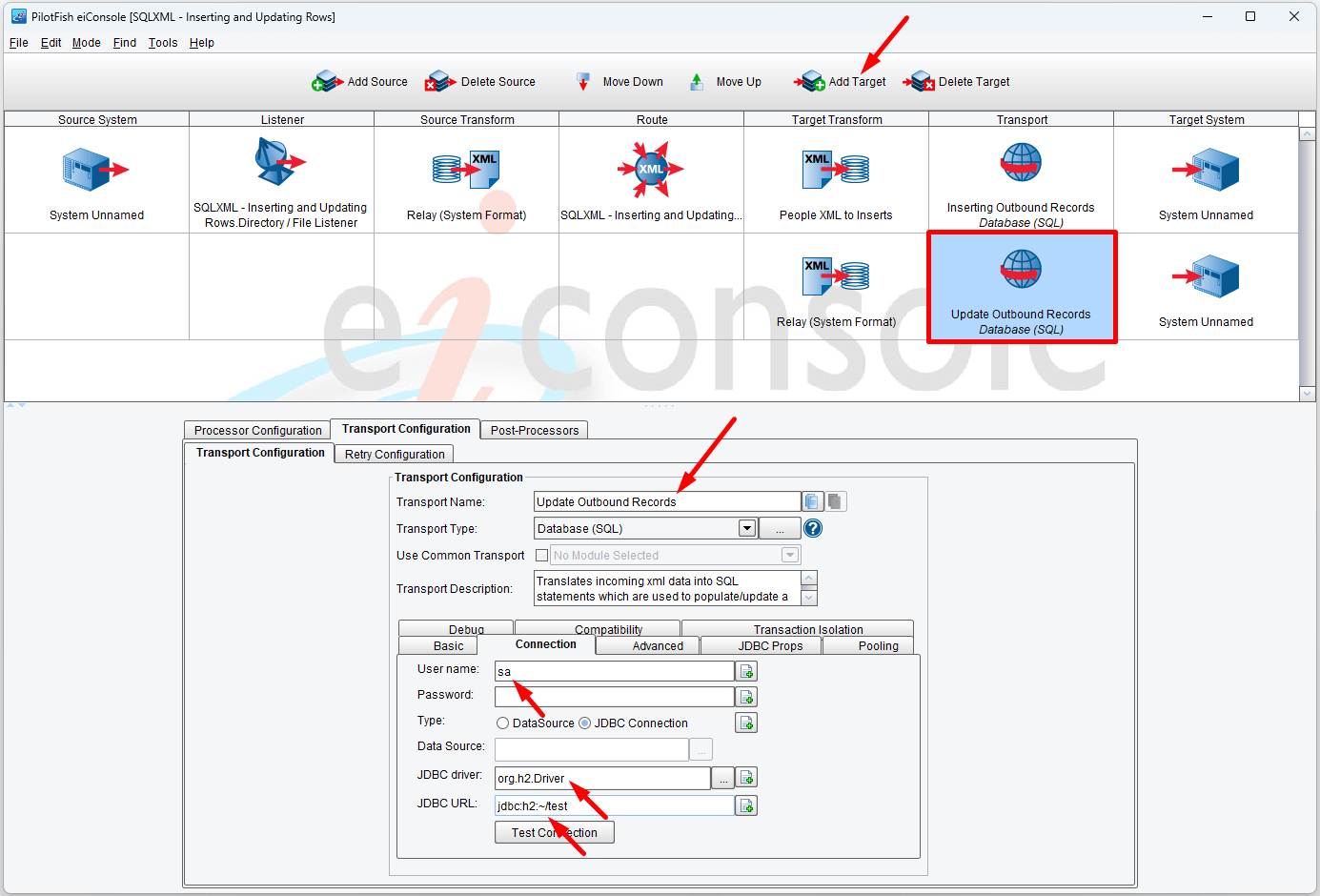Open the Retry Configuration tab
Screen dimensions: 1320x896
click(x=395, y=454)
